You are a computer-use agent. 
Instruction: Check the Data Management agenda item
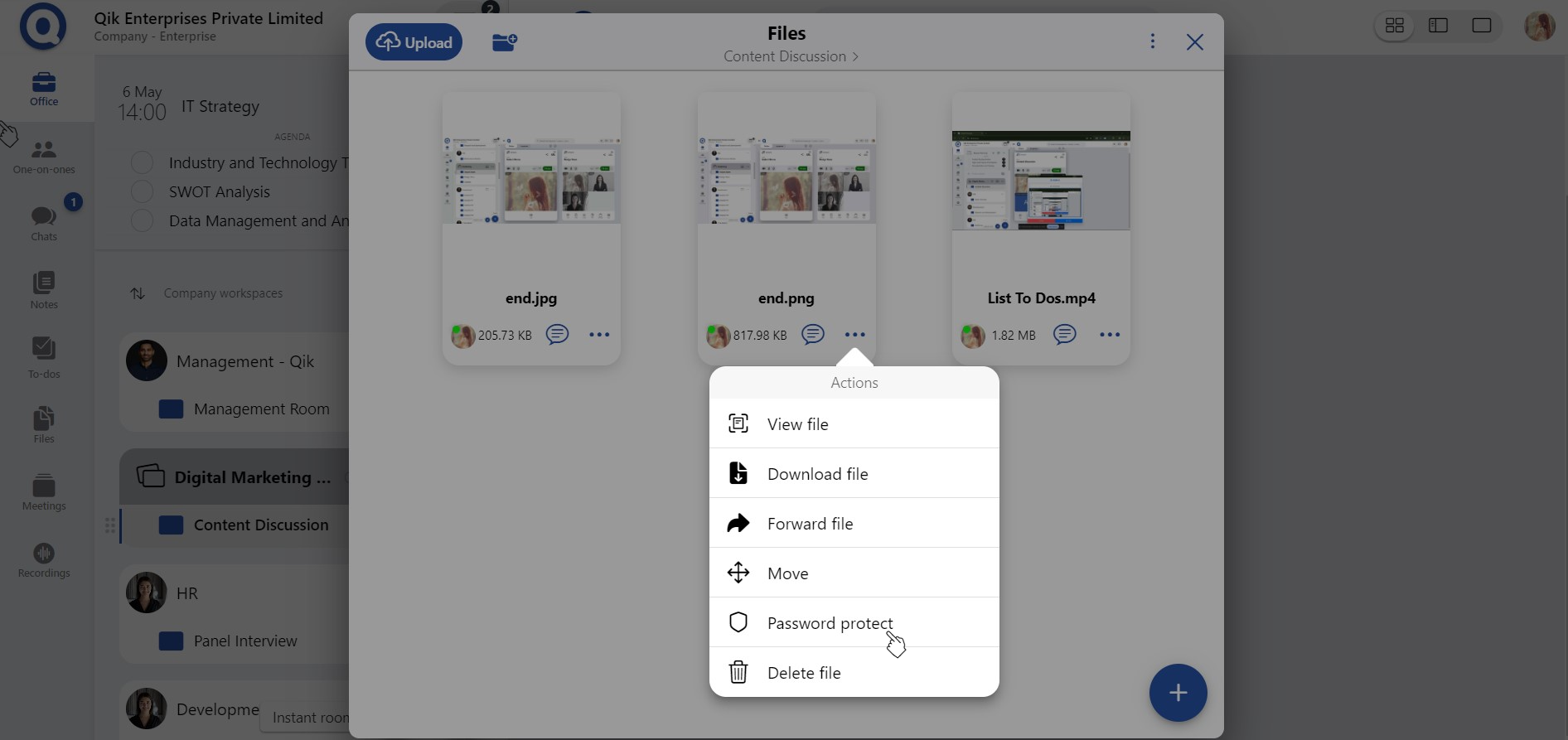(142, 220)
